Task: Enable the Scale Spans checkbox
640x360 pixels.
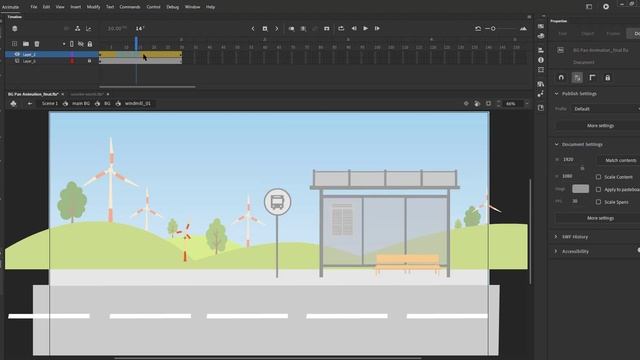Action: 598,202
